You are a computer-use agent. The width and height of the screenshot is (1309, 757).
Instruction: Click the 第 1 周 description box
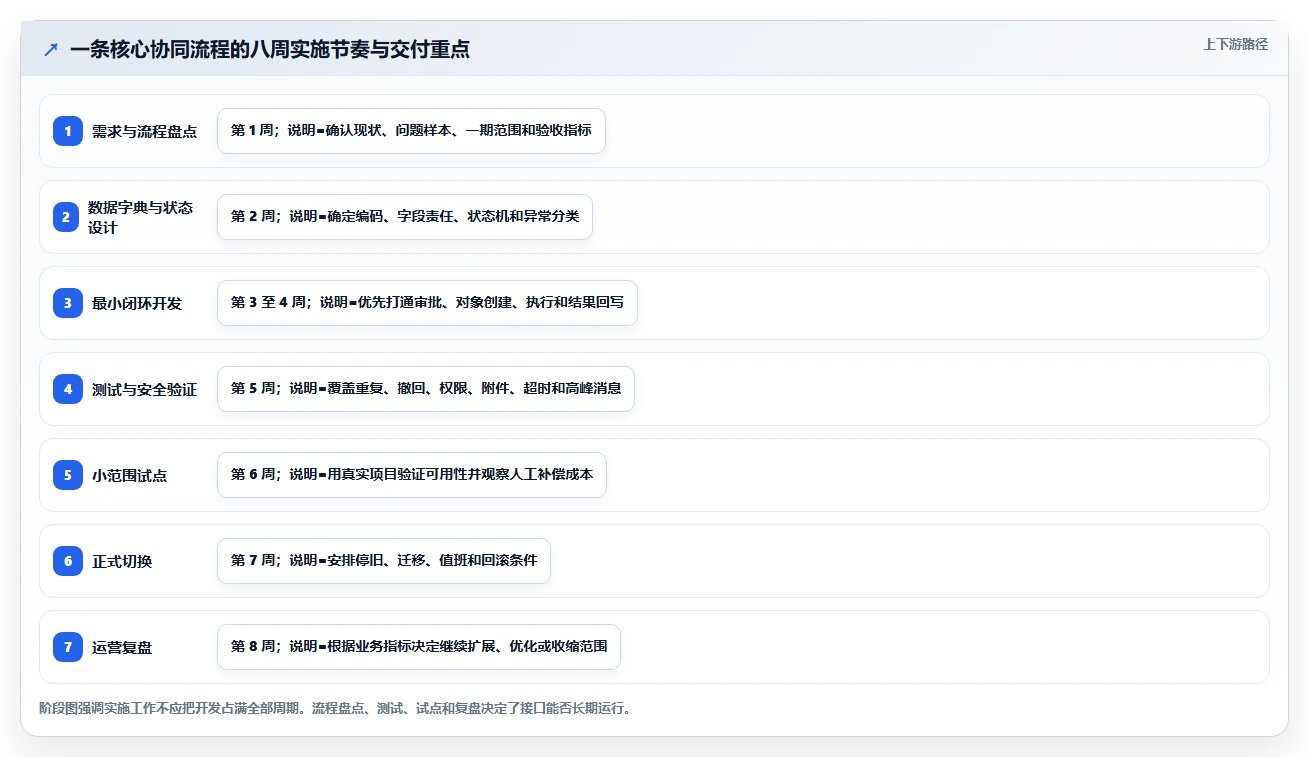(411, 131)
